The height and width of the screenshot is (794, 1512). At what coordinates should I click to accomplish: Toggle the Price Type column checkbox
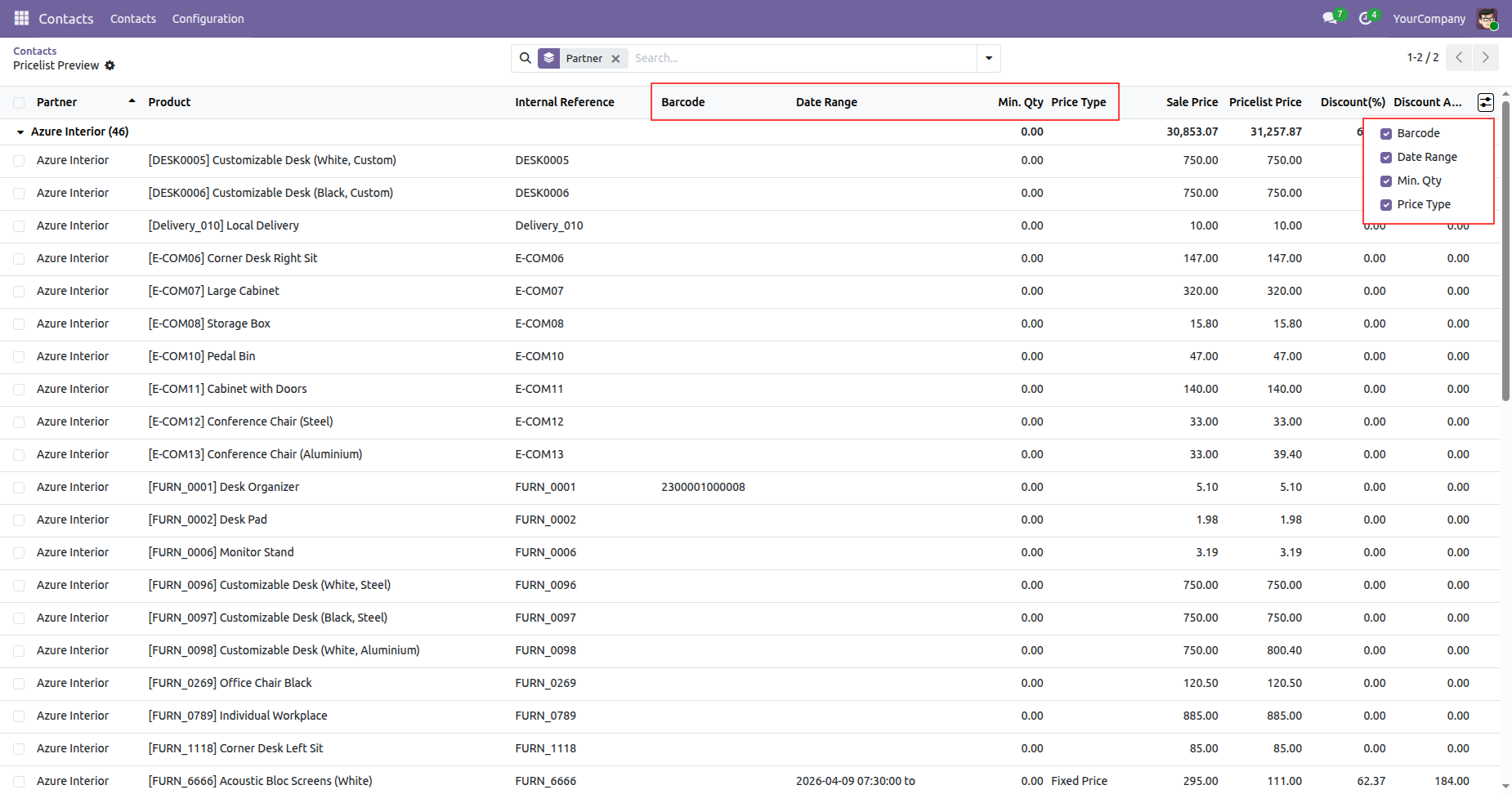pyautogui.click(x=1386, y=205)
